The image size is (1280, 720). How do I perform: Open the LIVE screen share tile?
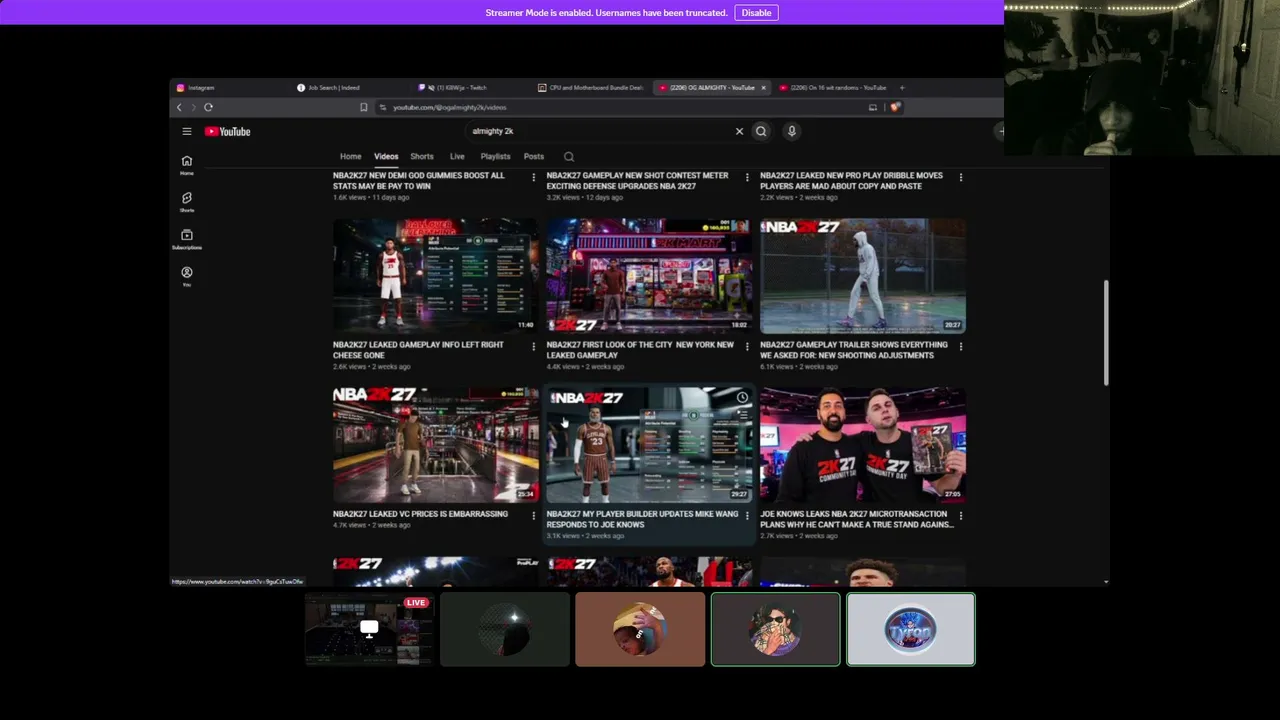tap(369, 629)
